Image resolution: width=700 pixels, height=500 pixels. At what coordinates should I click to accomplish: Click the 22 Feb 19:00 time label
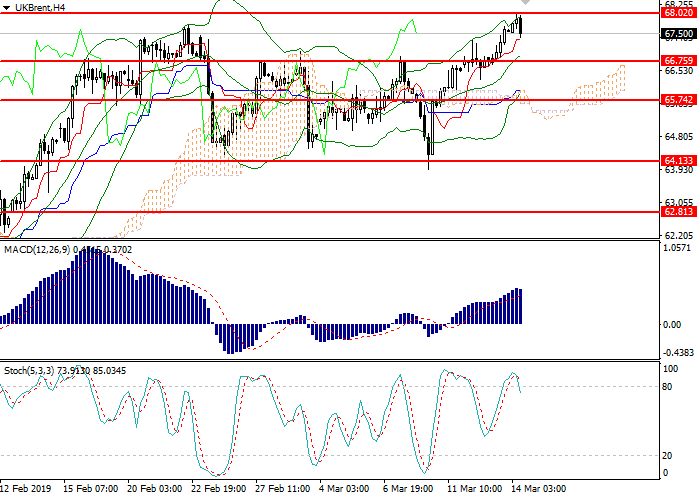220,490
